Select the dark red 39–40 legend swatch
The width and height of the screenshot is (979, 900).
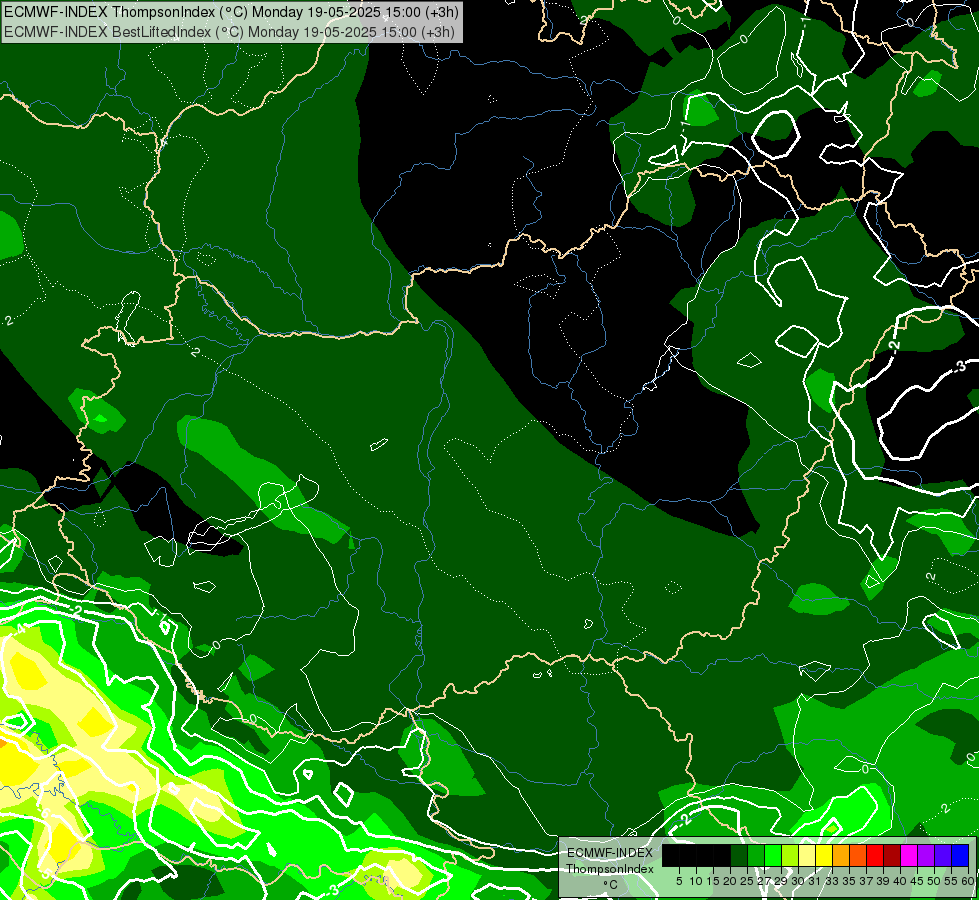(x=892, y=855)
